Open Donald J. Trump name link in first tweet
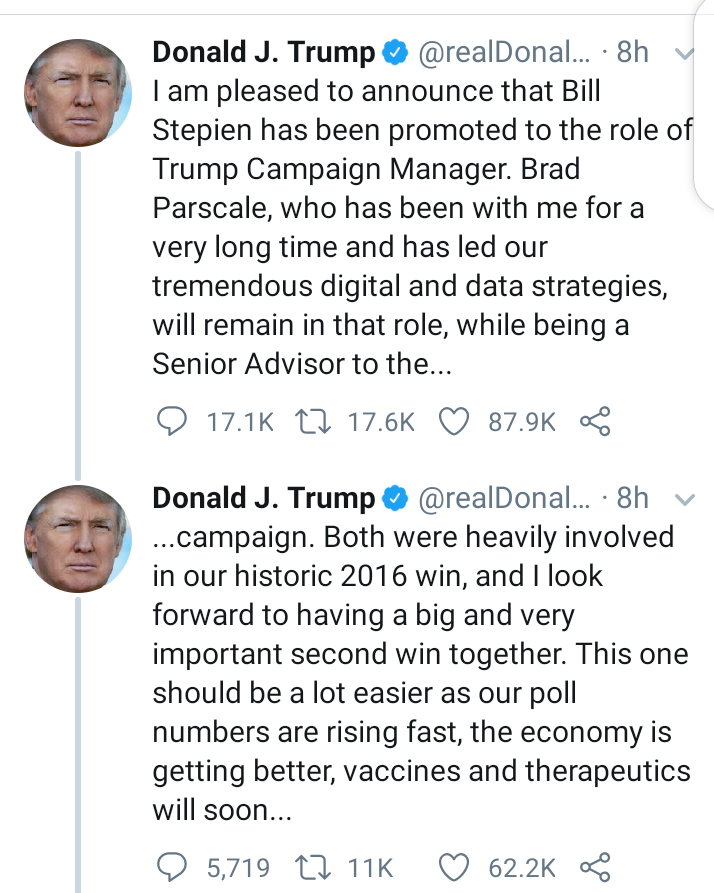Screen dimensions: 714x893 (x=263, y=53)
